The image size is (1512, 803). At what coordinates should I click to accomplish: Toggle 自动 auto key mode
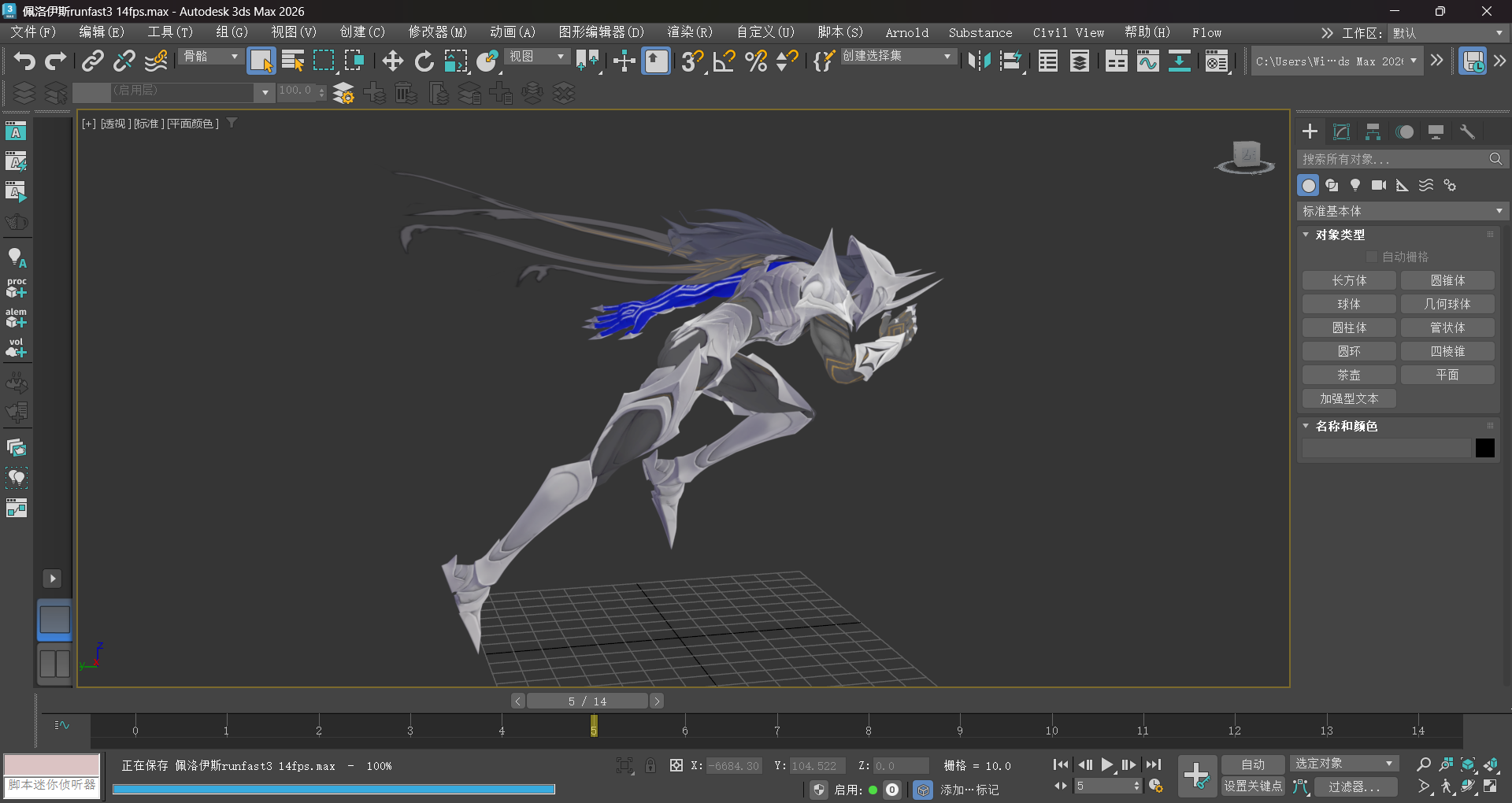(1252, 764)
